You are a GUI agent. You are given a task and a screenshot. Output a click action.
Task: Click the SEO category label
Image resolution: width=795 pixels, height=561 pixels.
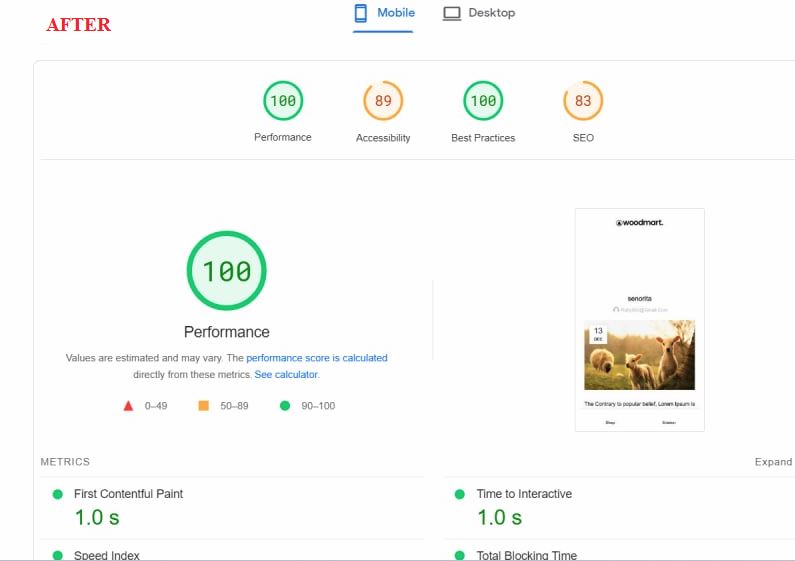pos(583,137)
